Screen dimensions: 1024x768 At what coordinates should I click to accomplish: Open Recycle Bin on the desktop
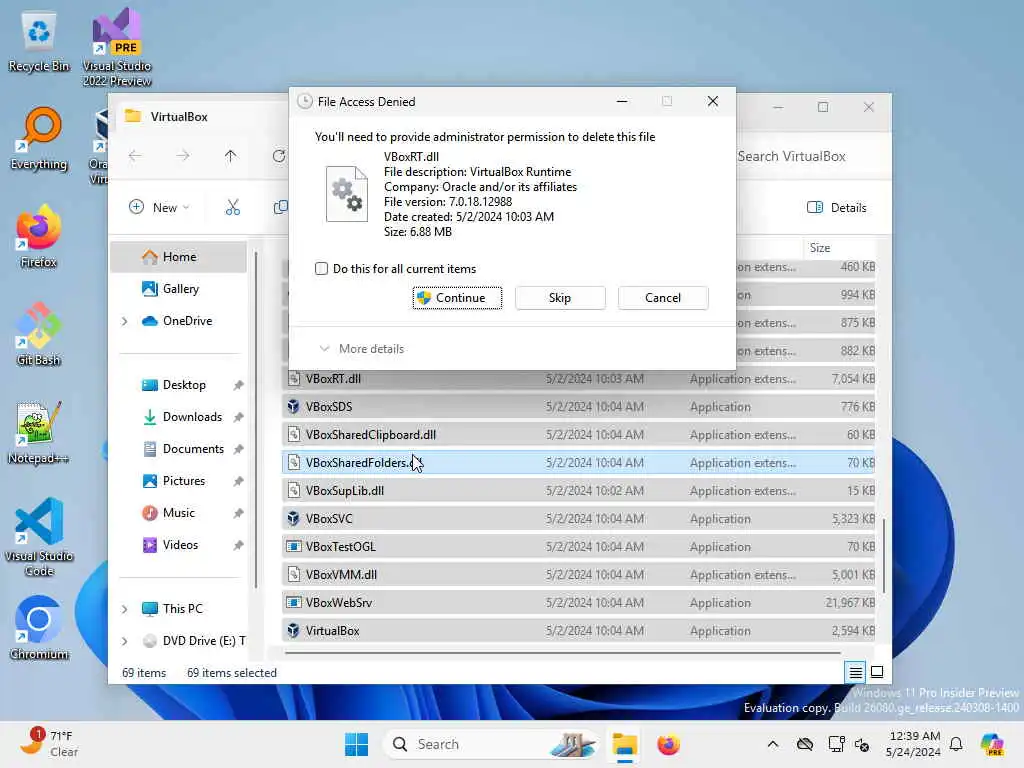(39, 42)
